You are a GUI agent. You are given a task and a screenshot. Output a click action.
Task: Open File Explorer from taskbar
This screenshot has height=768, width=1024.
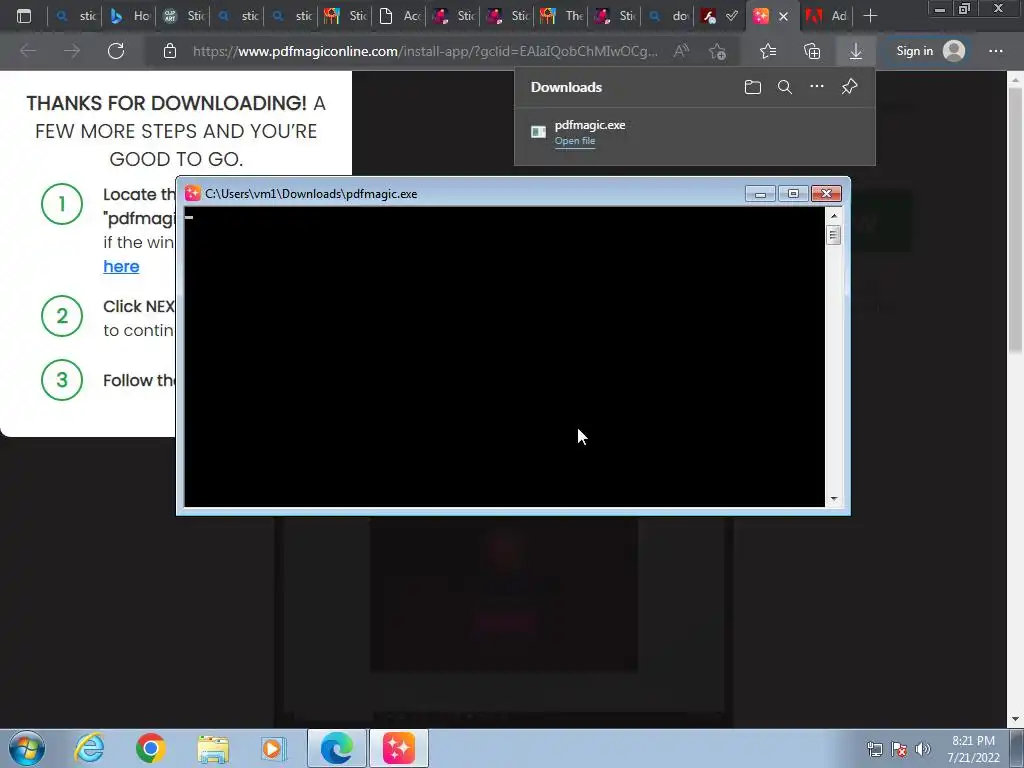tap(213, 748)
